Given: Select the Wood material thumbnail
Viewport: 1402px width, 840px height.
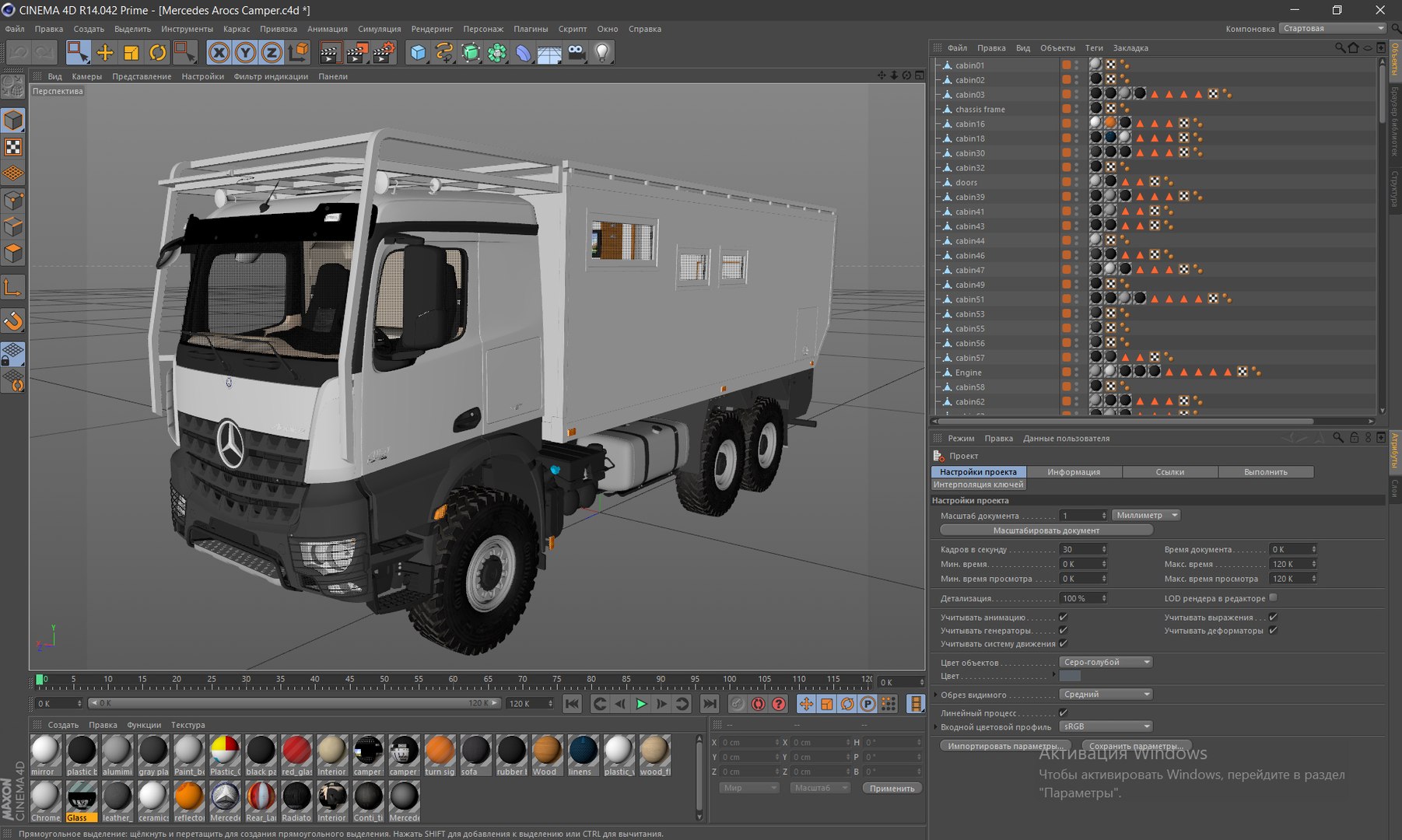Looking at the screenshot, I should click(546, 754).
